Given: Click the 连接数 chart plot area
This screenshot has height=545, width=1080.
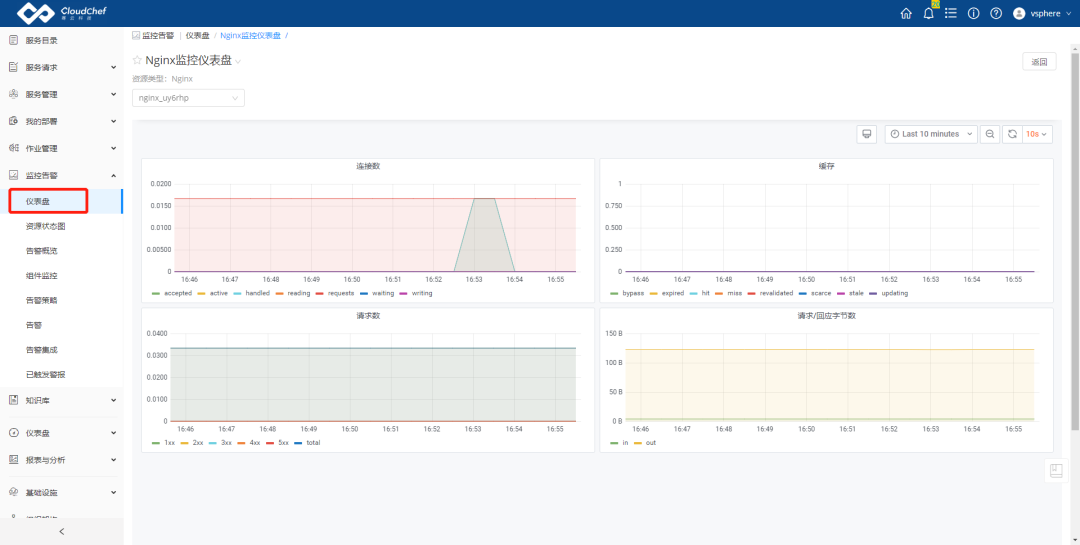Looking at the screenshot, I should [x=374, y=228].
